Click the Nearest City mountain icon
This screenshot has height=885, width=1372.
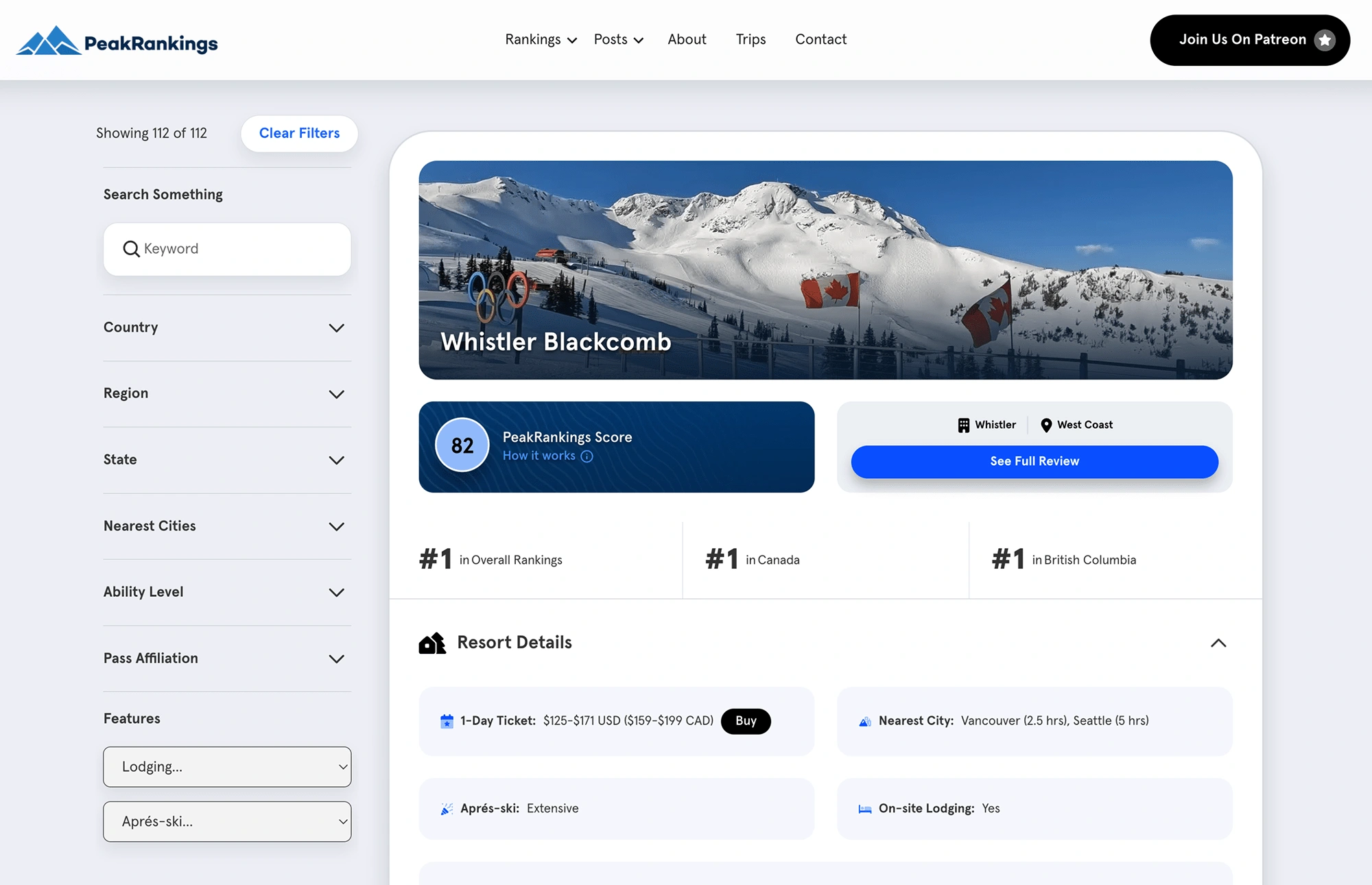tap(865, 721)
